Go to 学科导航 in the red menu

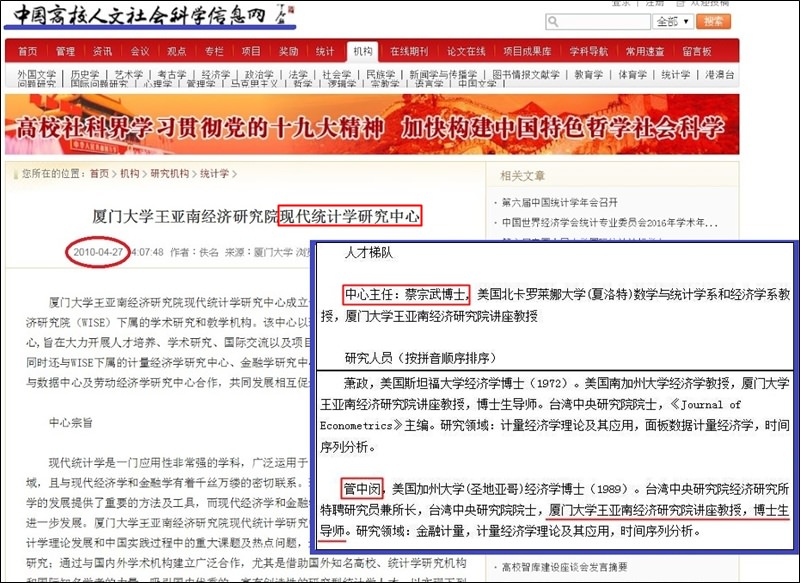(589, 51)
